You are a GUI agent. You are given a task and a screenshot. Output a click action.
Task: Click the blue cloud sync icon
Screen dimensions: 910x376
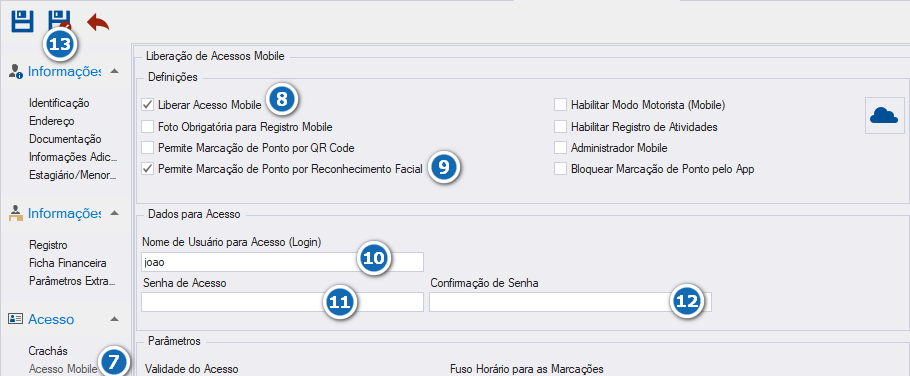pyautogui.click(x=884, y=115)
